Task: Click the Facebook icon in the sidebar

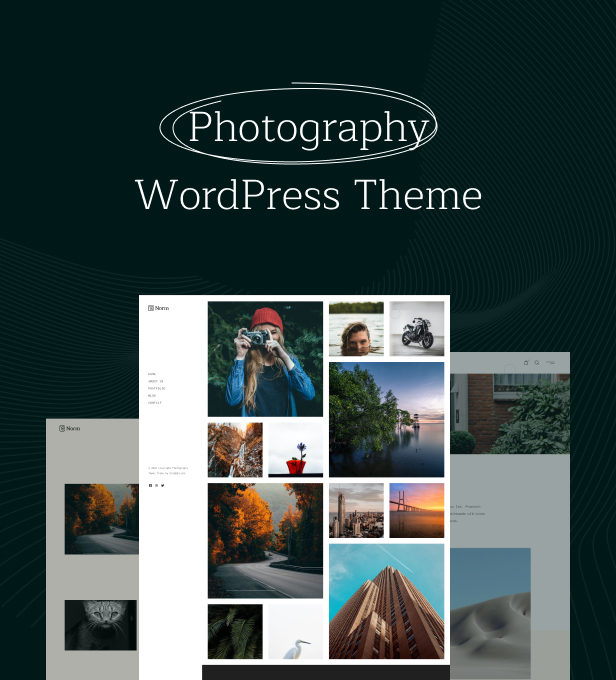Action: (150, 485)
